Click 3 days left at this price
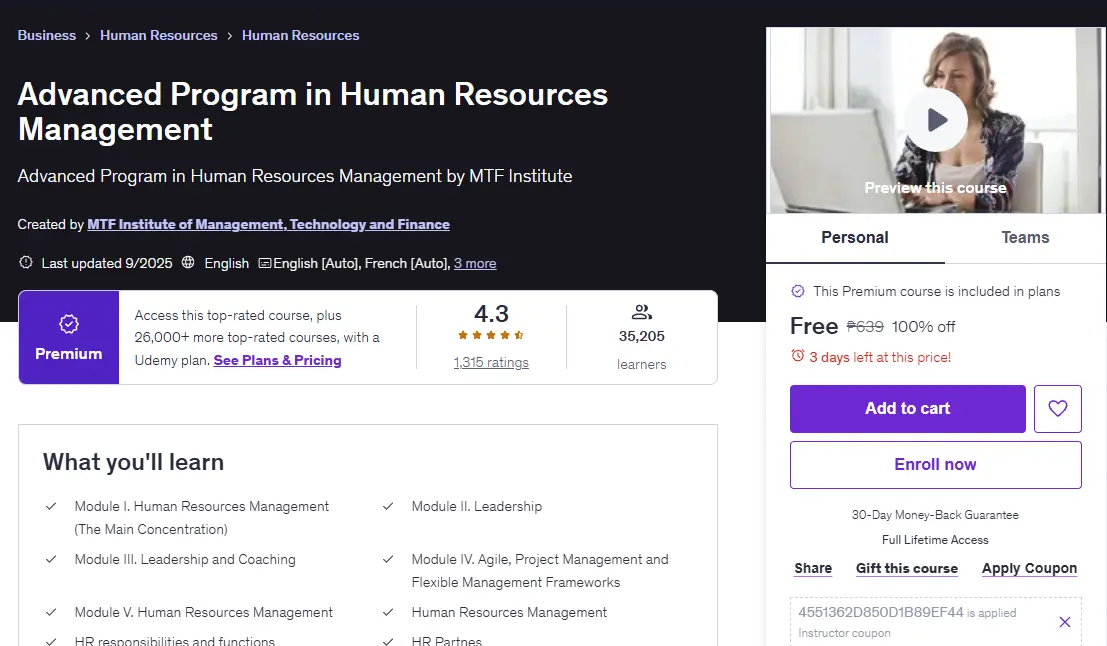Viewport: 1107px width, 646px height. (x=880, y=357)
